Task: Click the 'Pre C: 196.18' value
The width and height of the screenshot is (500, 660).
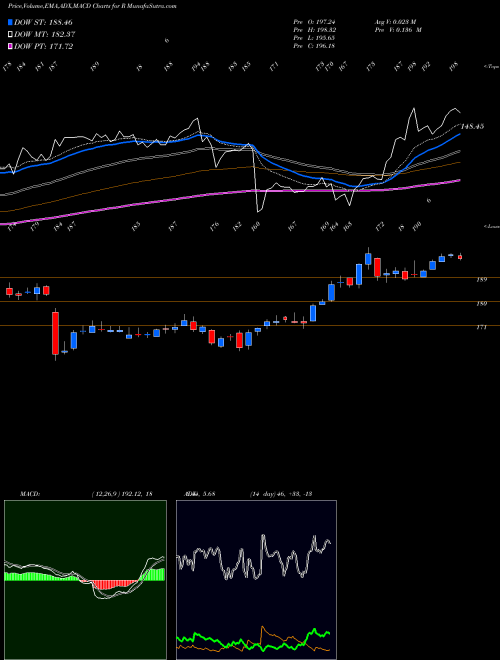Action: pos(314,46)
